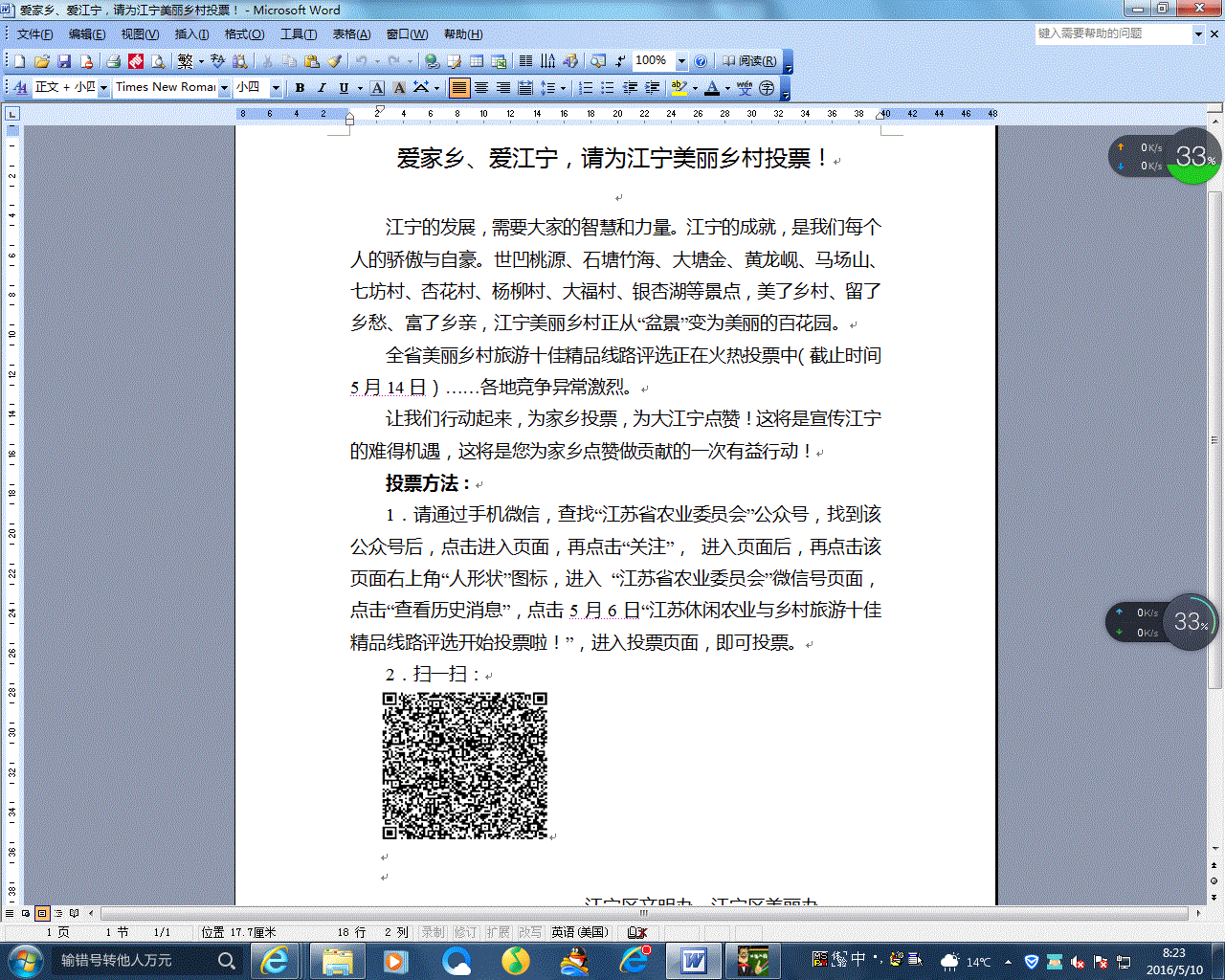Start a bulleted list
This screenshot has height=980, width=1225.
(x=608, y=87)
